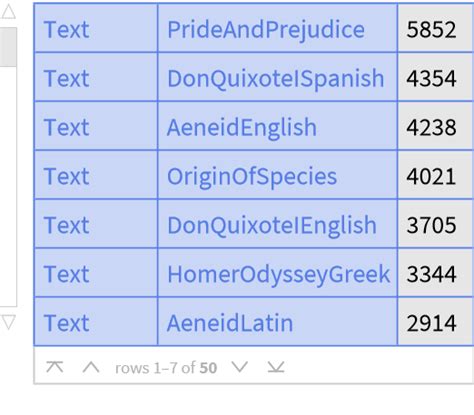Screen dimensions: 474x415
Task: Open the PrideAndPrejudice entry
Action: coord(266,29)
